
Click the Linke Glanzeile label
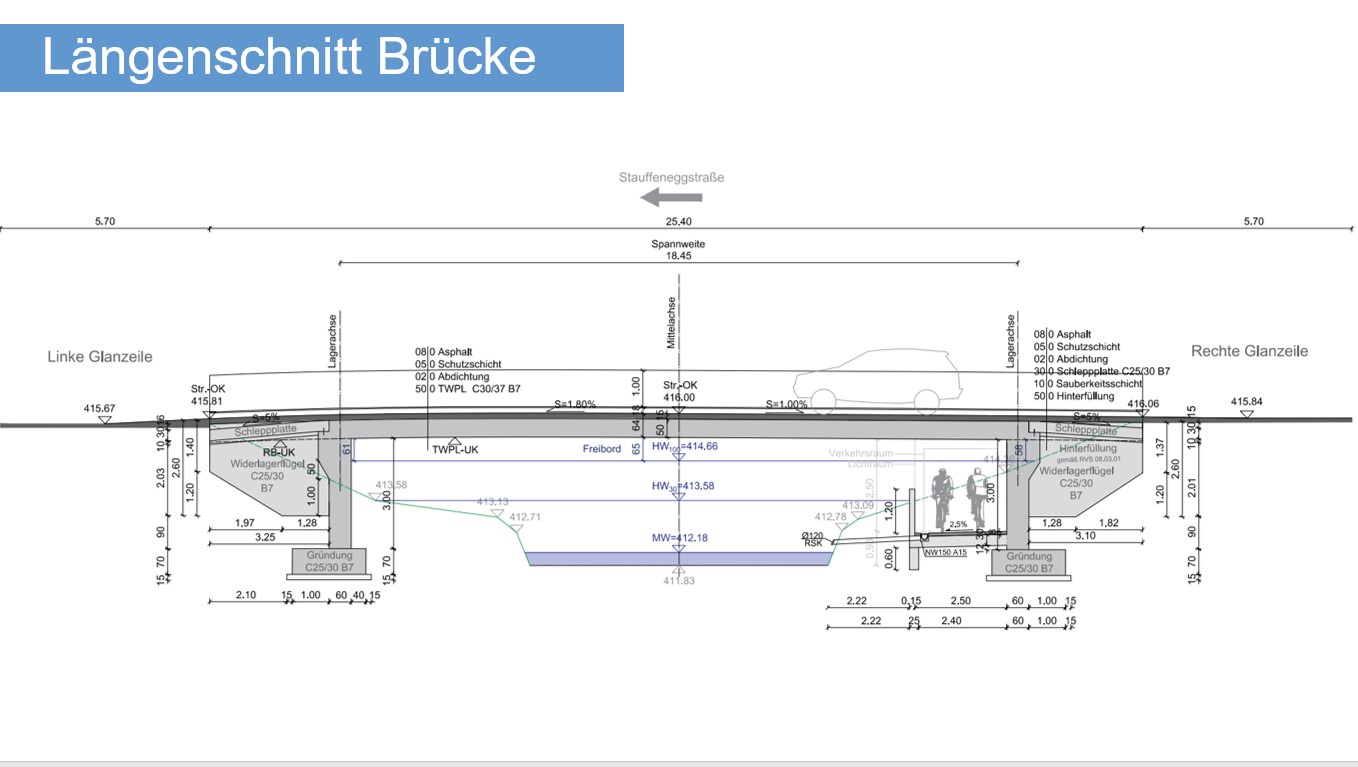[x=100, y=357]
